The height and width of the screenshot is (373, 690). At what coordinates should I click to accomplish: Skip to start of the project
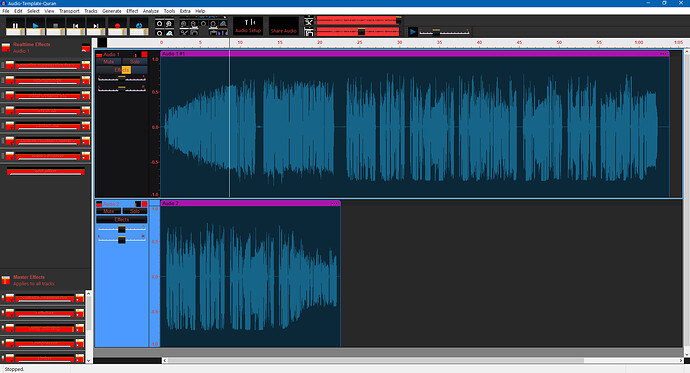tap(76, 26)
